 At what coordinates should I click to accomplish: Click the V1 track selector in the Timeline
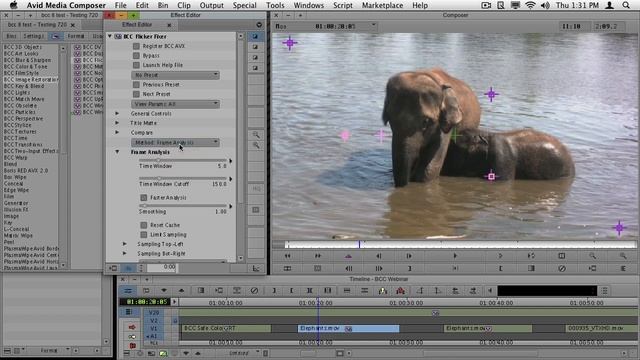(x=154, y=328)
